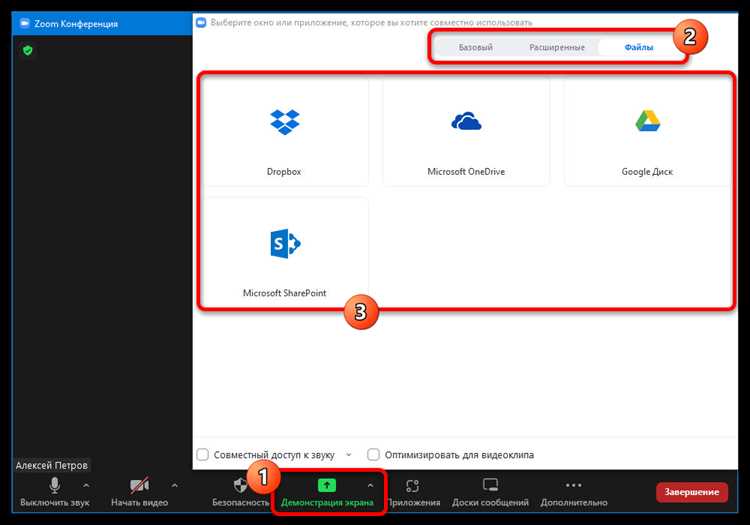Screen dimensions: 750x525
Task: Switch to the Расширенные tab
Action: click(557, 47)
